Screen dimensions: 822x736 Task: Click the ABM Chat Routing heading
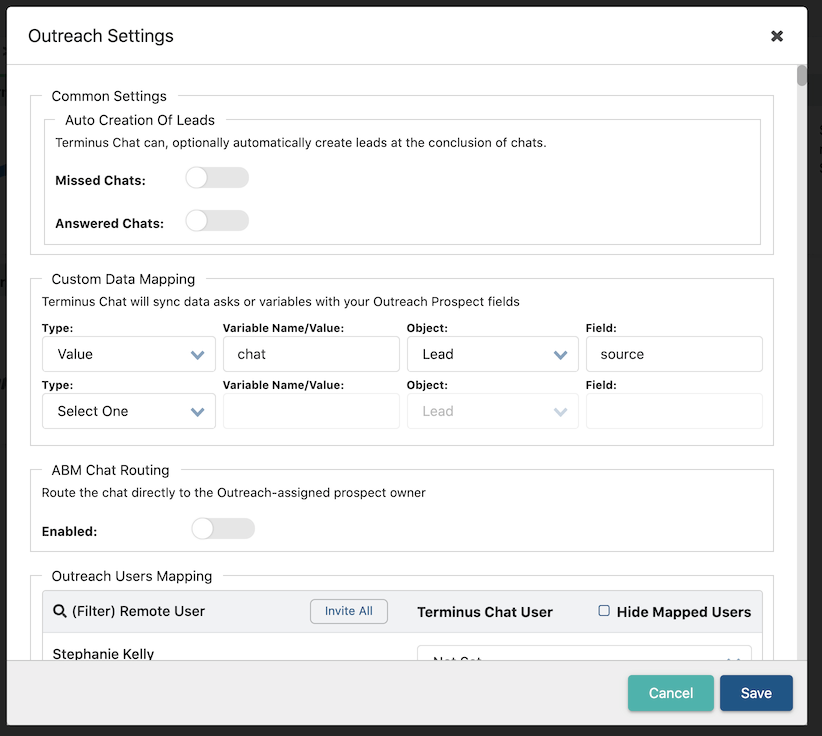[110, 470]
